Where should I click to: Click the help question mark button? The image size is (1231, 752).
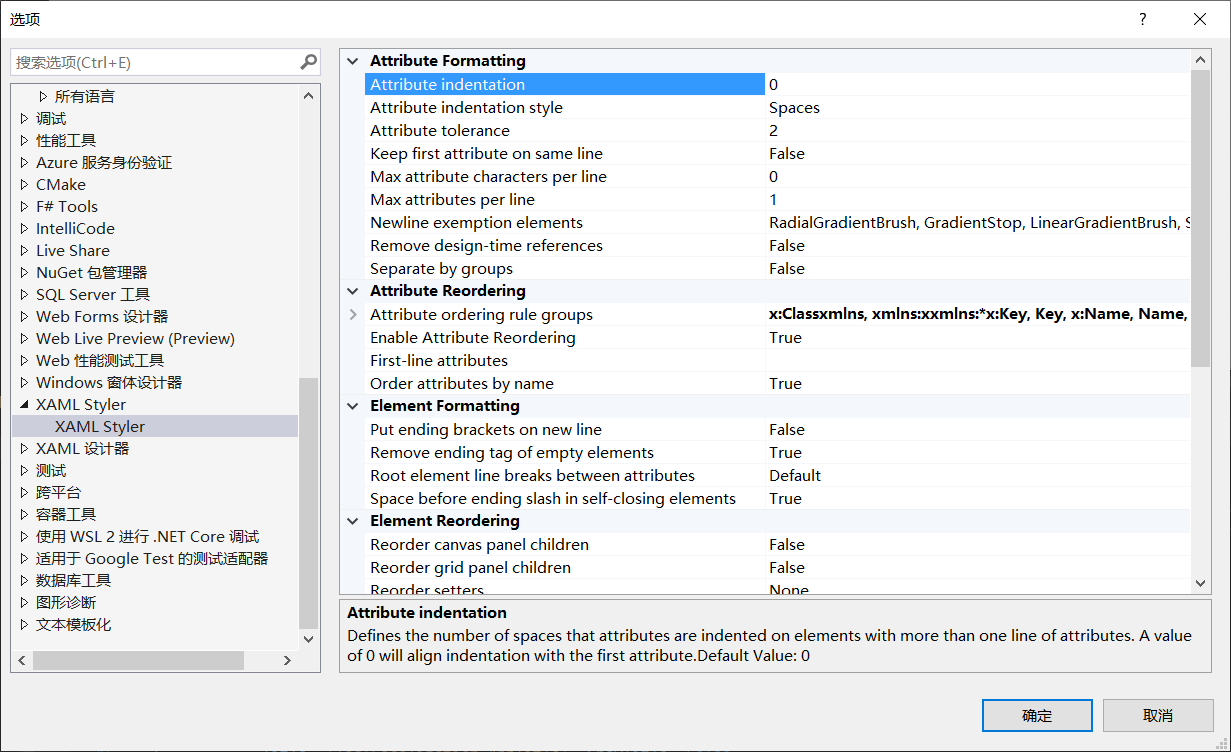point(1143,19)
